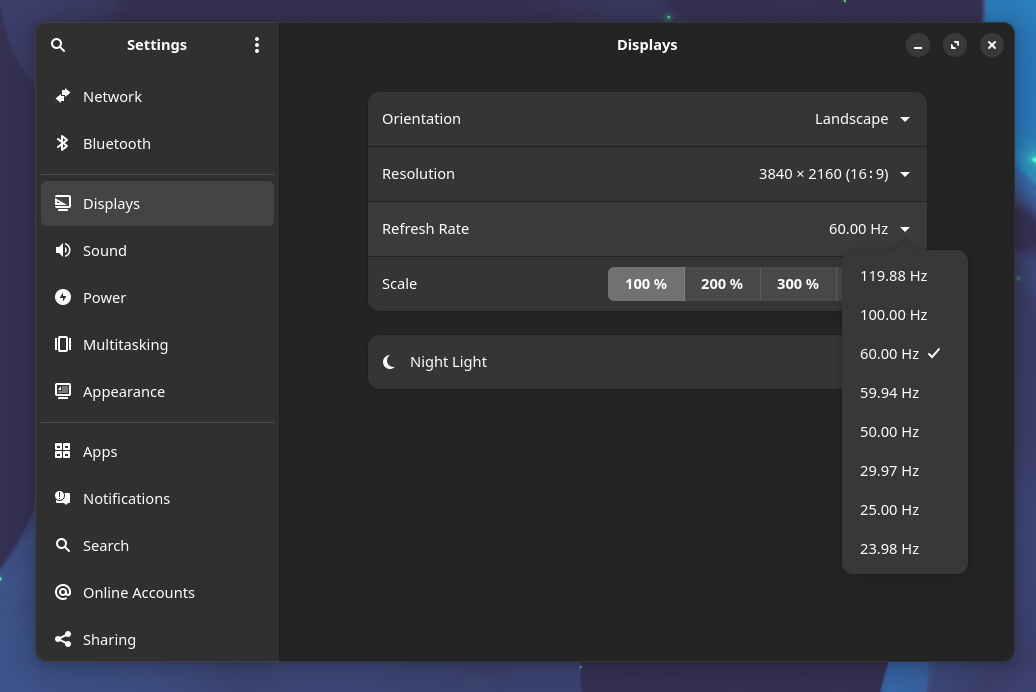
Task: Click the Notifications bubble icon
Action: point(63,498)
